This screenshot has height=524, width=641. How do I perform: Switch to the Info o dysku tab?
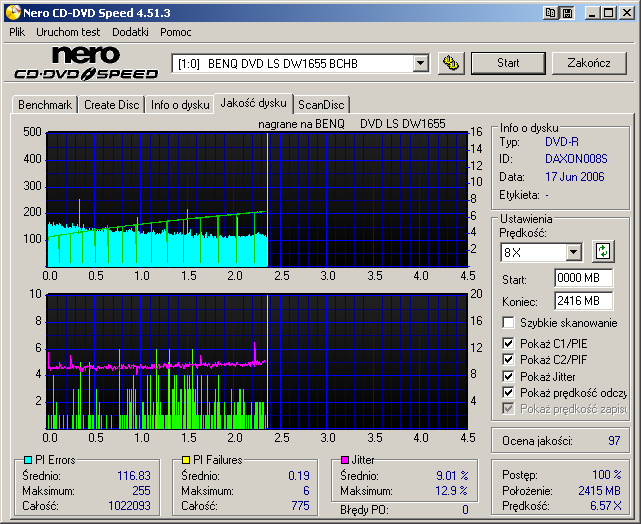click(180, 105)
